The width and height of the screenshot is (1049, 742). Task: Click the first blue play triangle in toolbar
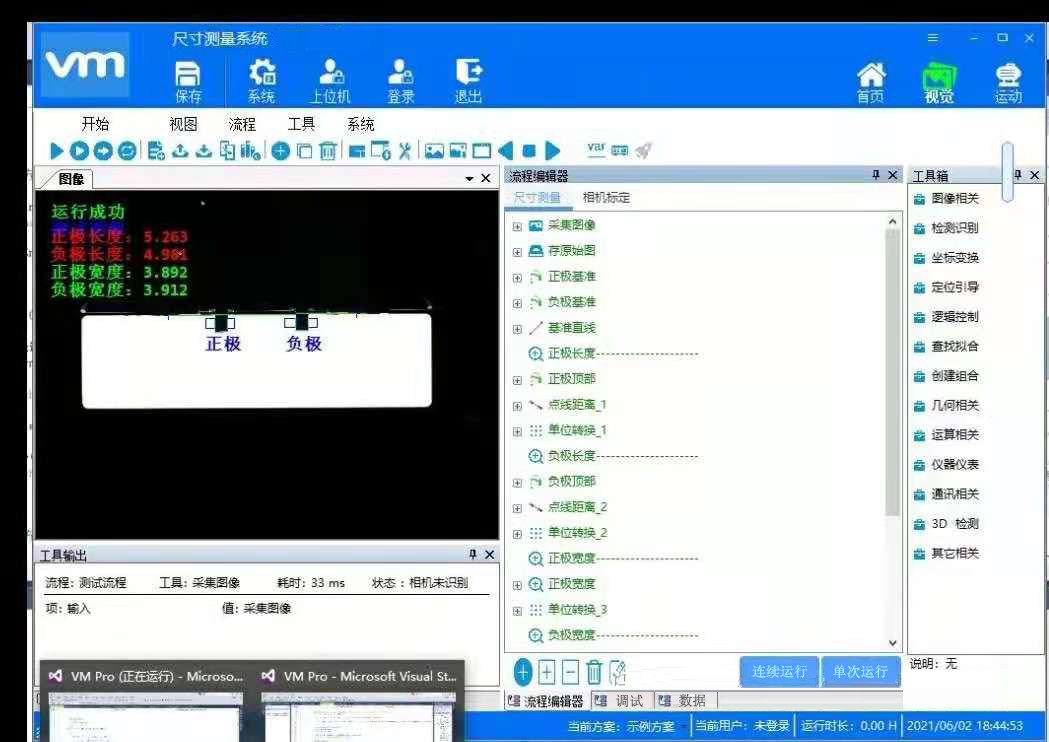(x=57, y=151)
